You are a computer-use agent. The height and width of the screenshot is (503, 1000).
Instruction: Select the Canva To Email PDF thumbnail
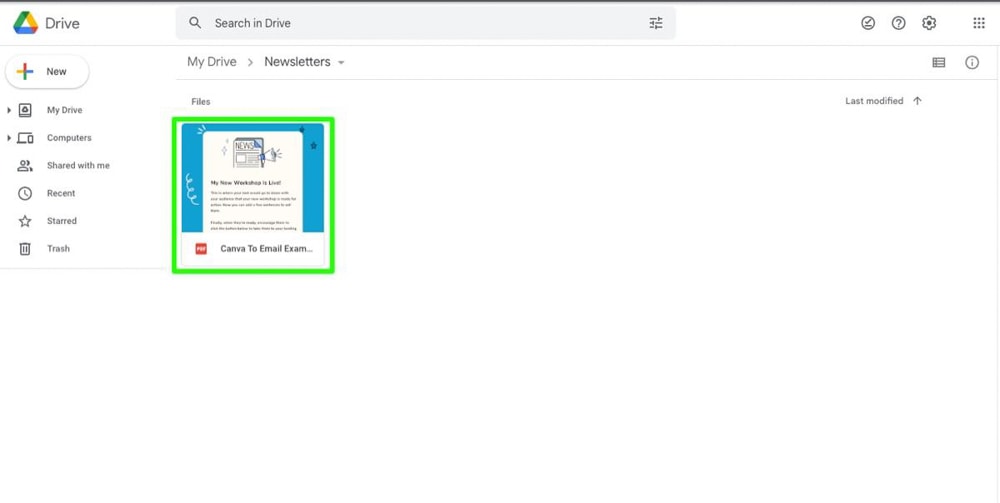(x=253, y=178)
